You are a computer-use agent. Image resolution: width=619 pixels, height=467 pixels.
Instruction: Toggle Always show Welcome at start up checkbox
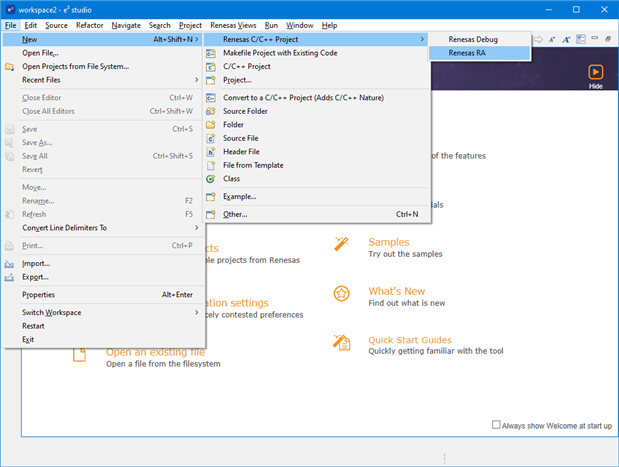(496, 424)
